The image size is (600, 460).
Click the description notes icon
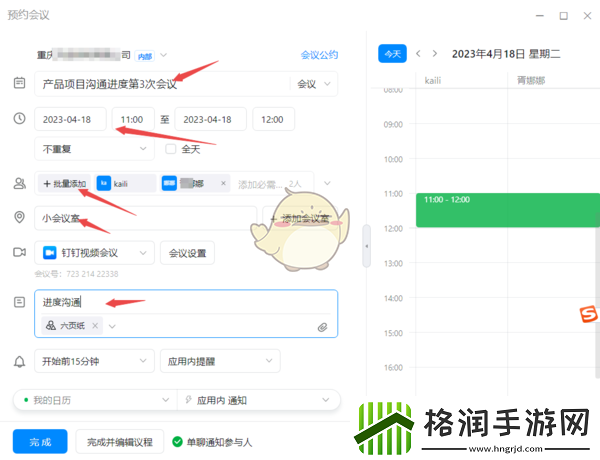[20, 302]
